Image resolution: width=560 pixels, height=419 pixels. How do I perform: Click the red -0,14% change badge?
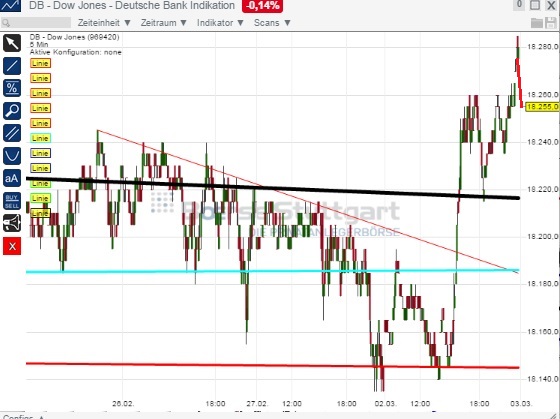262,6
